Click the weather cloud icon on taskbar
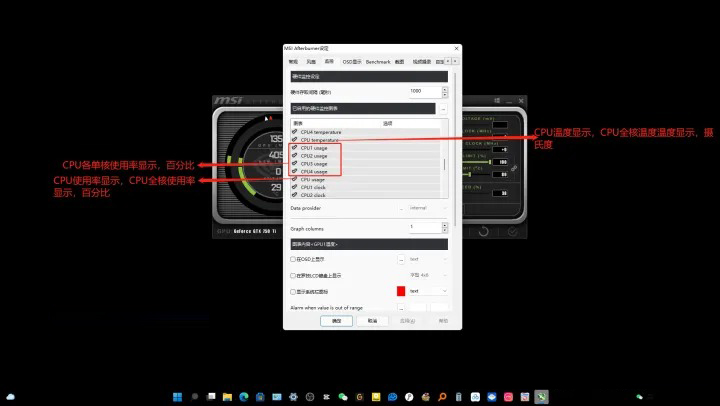Image resolution: width=720 pixels, height=406 pixels. pyautogui.click(x=11, y=397)
